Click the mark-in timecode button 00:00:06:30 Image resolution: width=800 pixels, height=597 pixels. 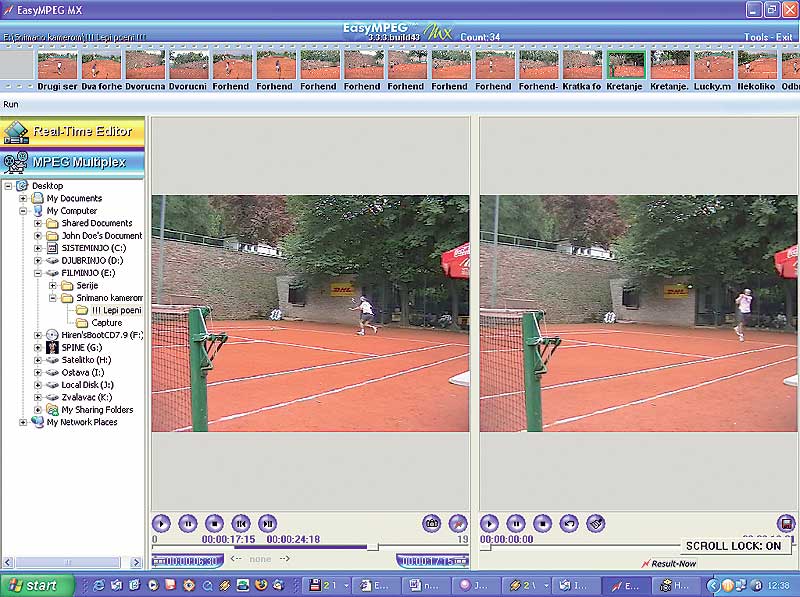(x=188, y=561)
